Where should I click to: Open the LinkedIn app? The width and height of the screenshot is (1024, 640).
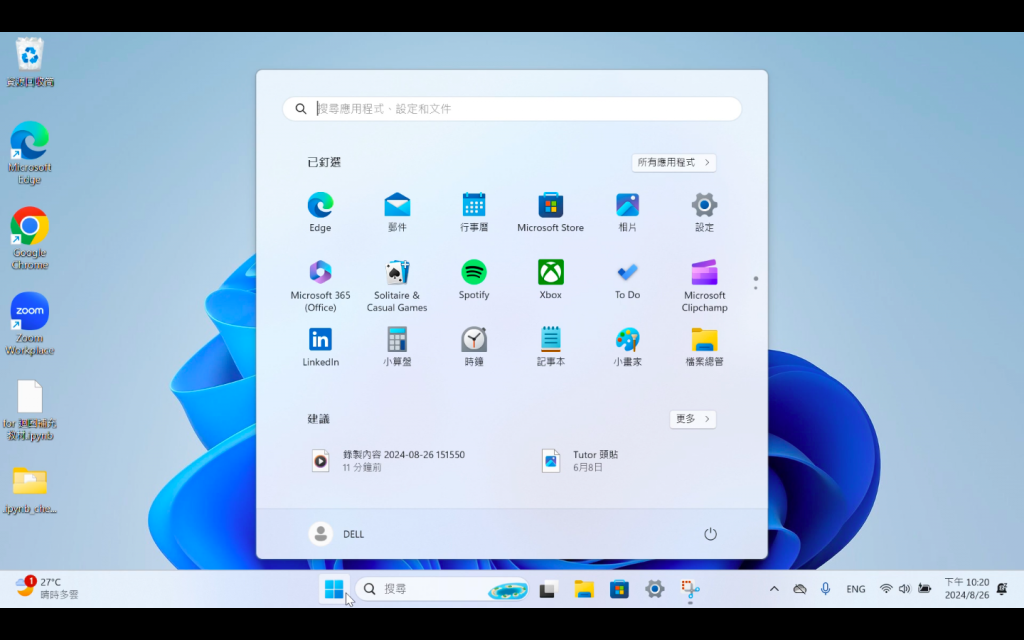320,347
